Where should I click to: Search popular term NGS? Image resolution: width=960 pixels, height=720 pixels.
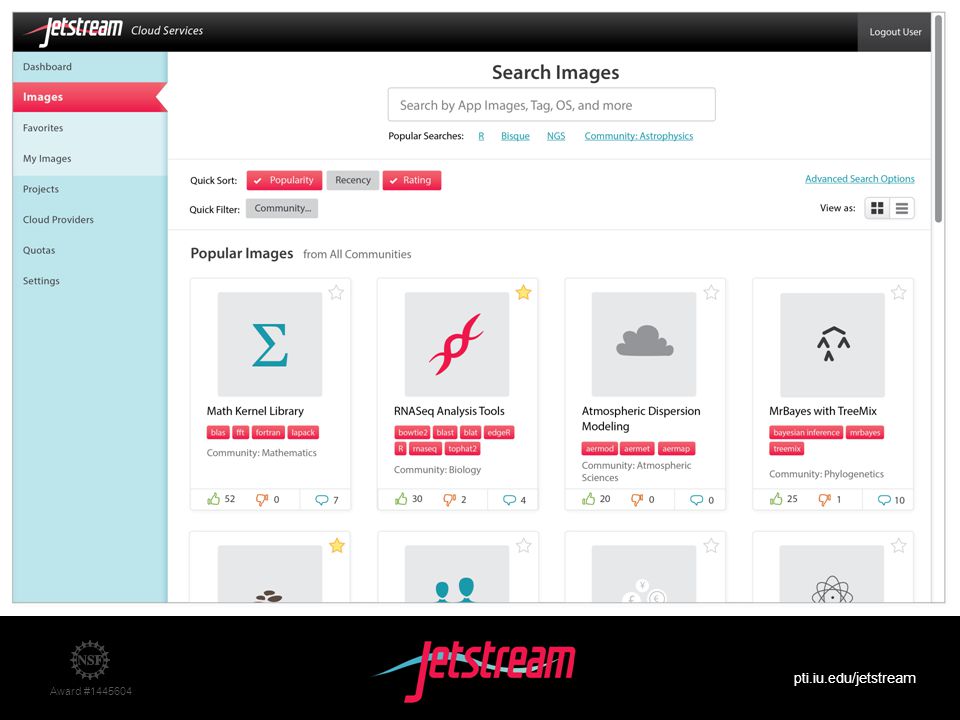556,136
